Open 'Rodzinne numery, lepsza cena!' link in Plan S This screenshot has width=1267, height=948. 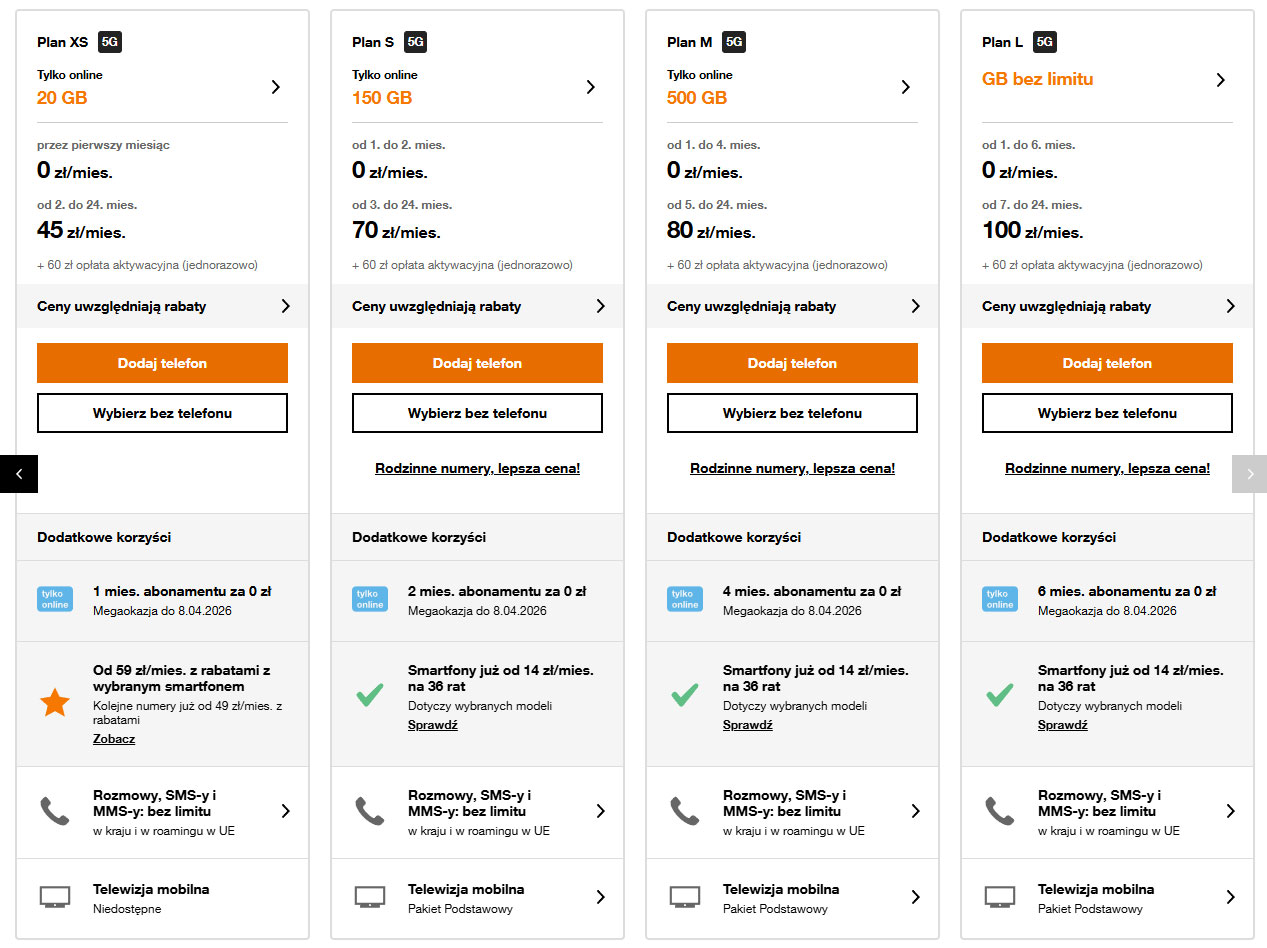coord(477,468)
